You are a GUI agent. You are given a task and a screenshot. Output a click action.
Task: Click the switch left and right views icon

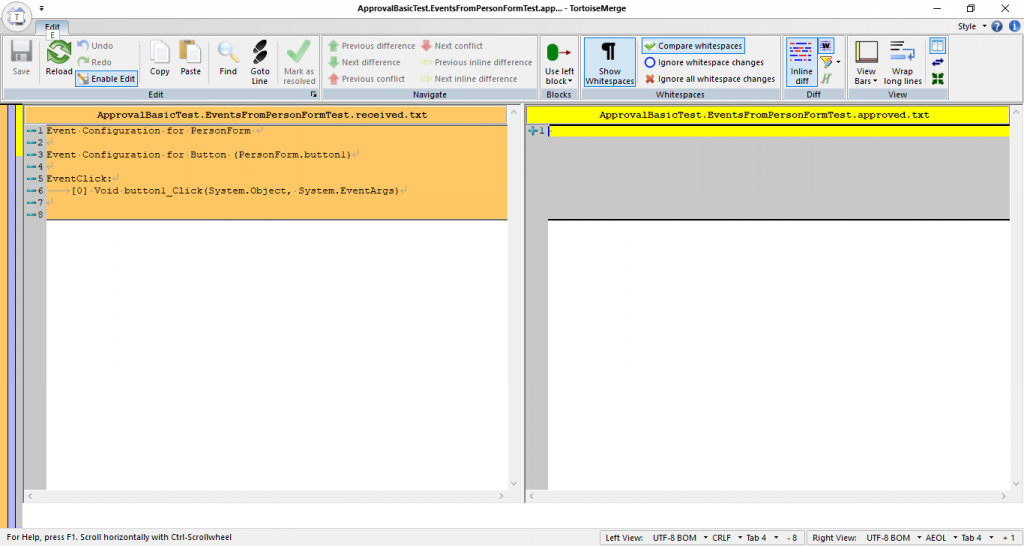[x=937, y=62]
